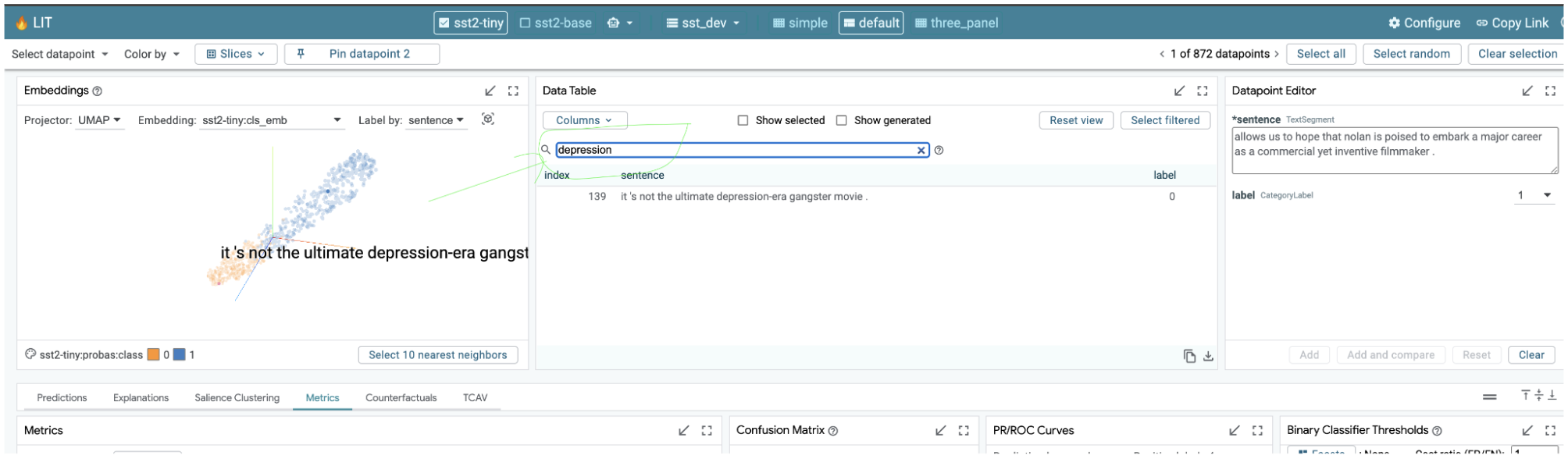Open the Counterfactuals tab
1568x459 pixels.
click(x=401, y=398)
